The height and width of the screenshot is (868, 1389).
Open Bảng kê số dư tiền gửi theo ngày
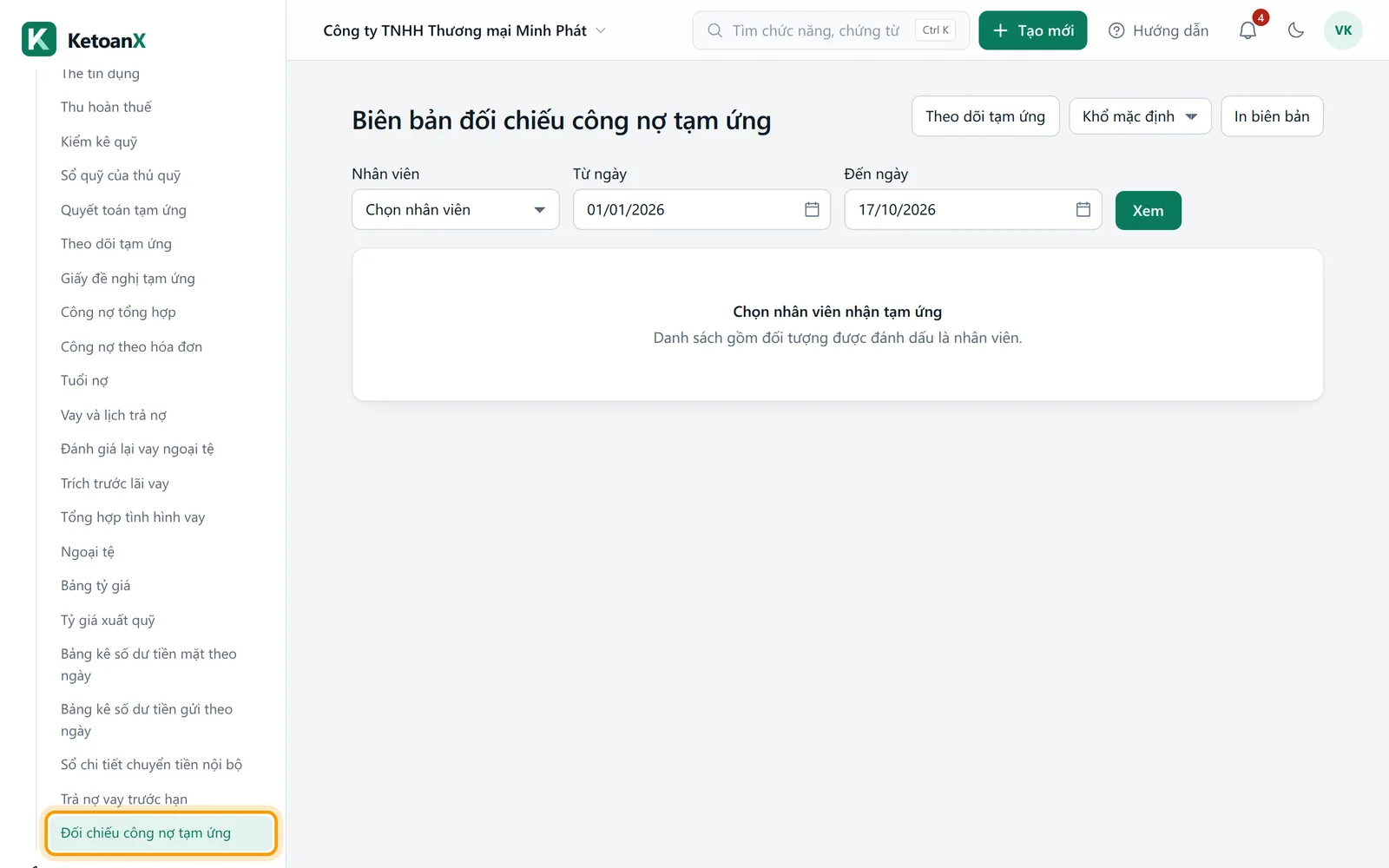click(x=147, y=720)
